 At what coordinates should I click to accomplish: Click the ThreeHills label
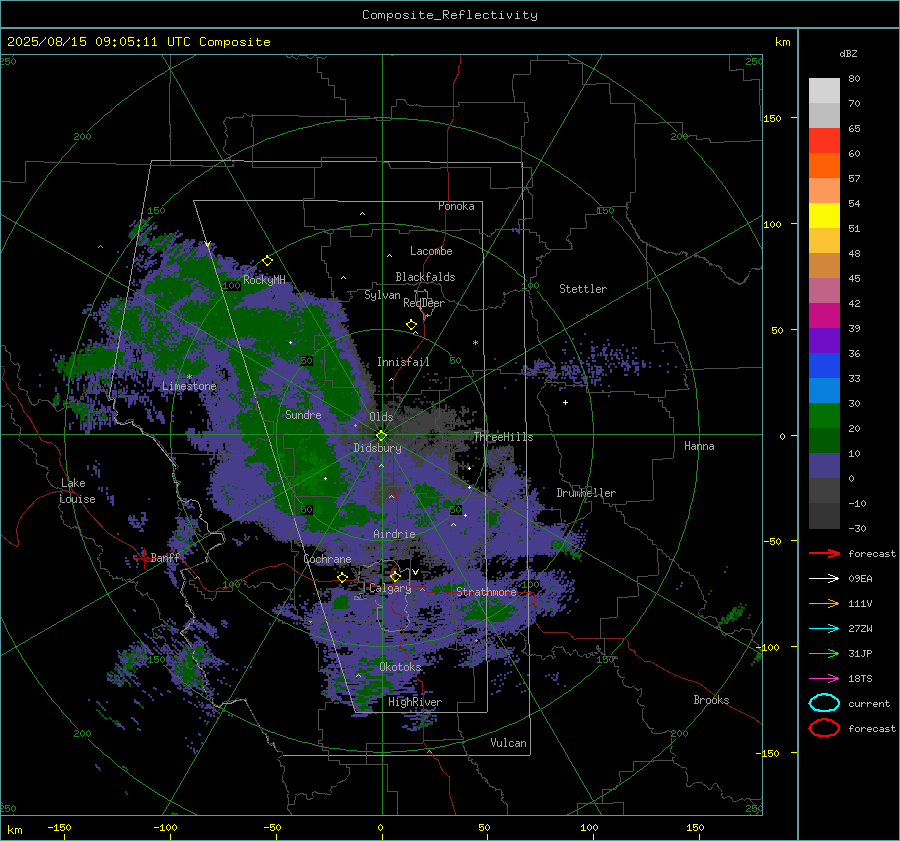coord(503,437)
